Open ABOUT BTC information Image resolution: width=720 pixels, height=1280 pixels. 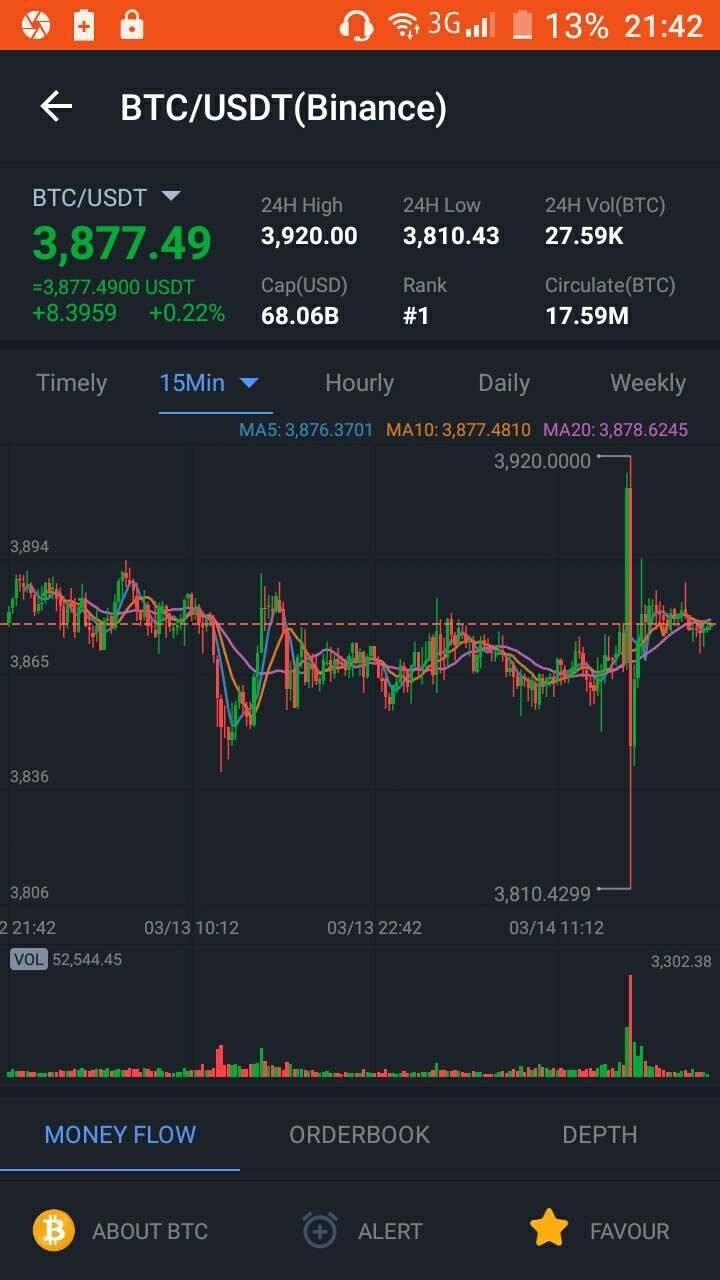pyautogui.click(x=150, y=1231)
